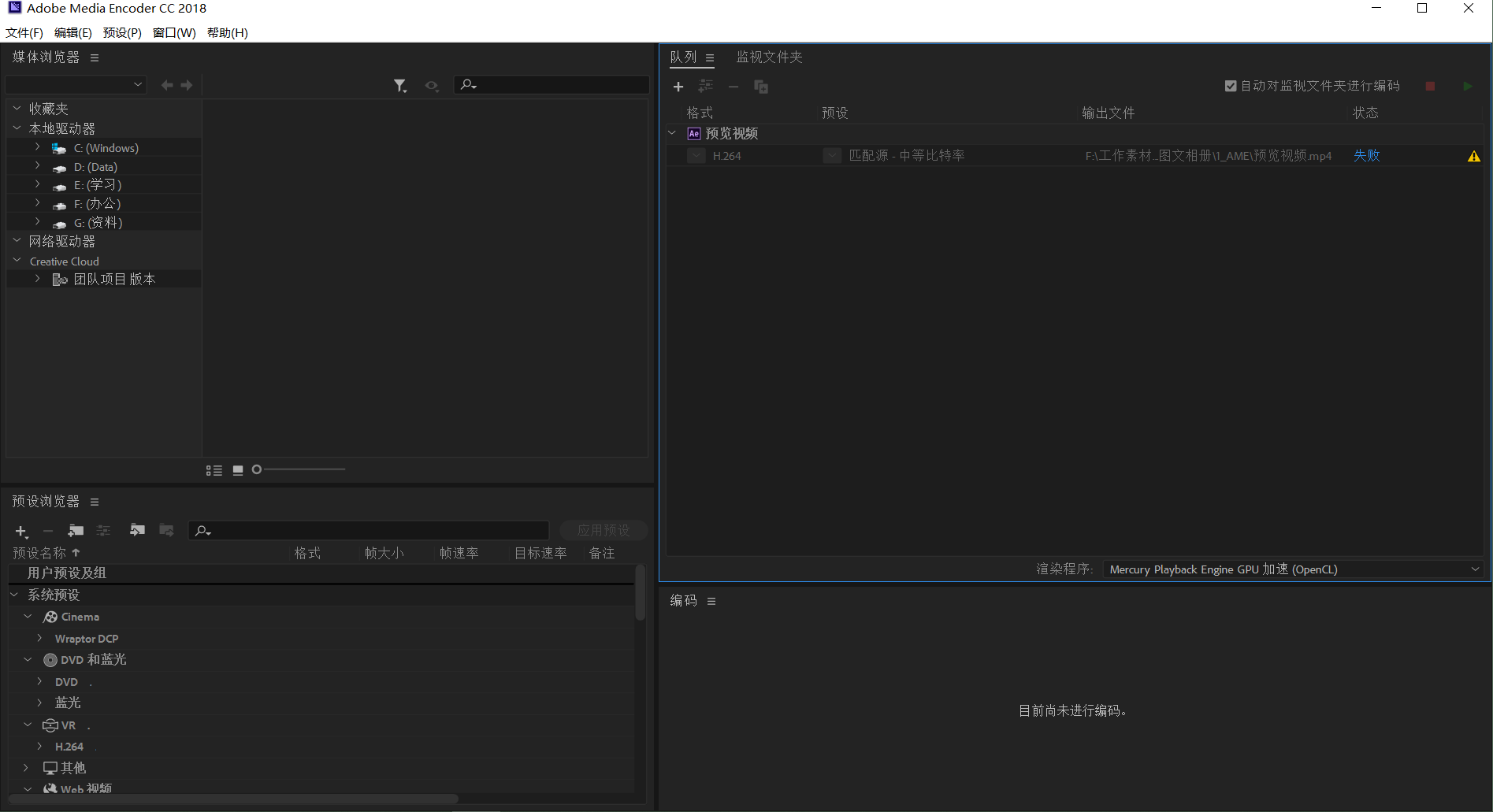Open the 队列 panel menu icon
Viewport: 1493px width, 812px height.
point(710,57)
